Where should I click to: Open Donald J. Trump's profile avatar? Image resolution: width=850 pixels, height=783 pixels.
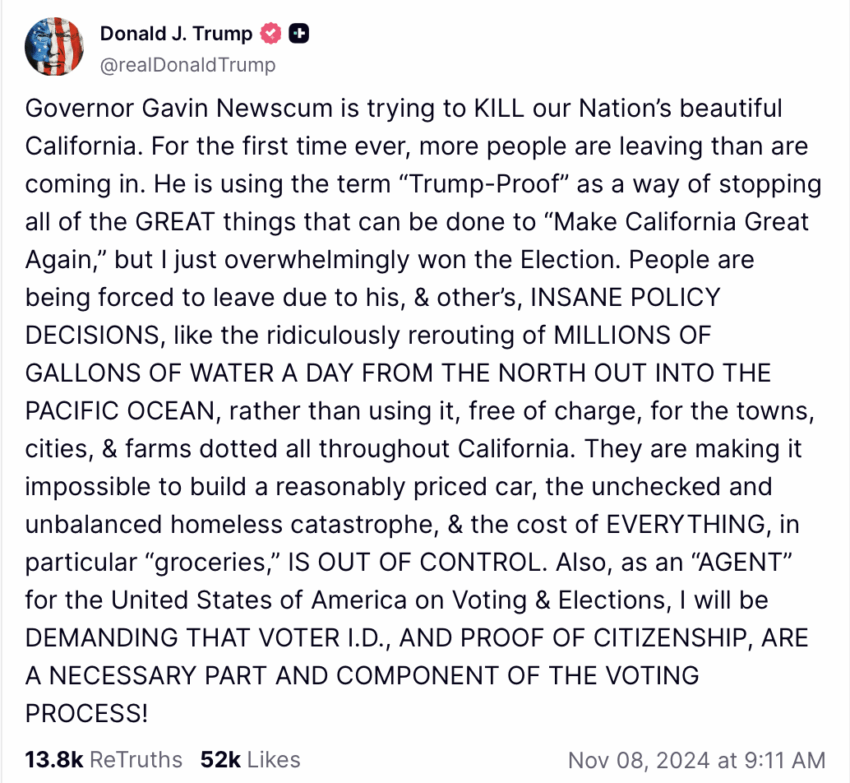click(54, 46)
